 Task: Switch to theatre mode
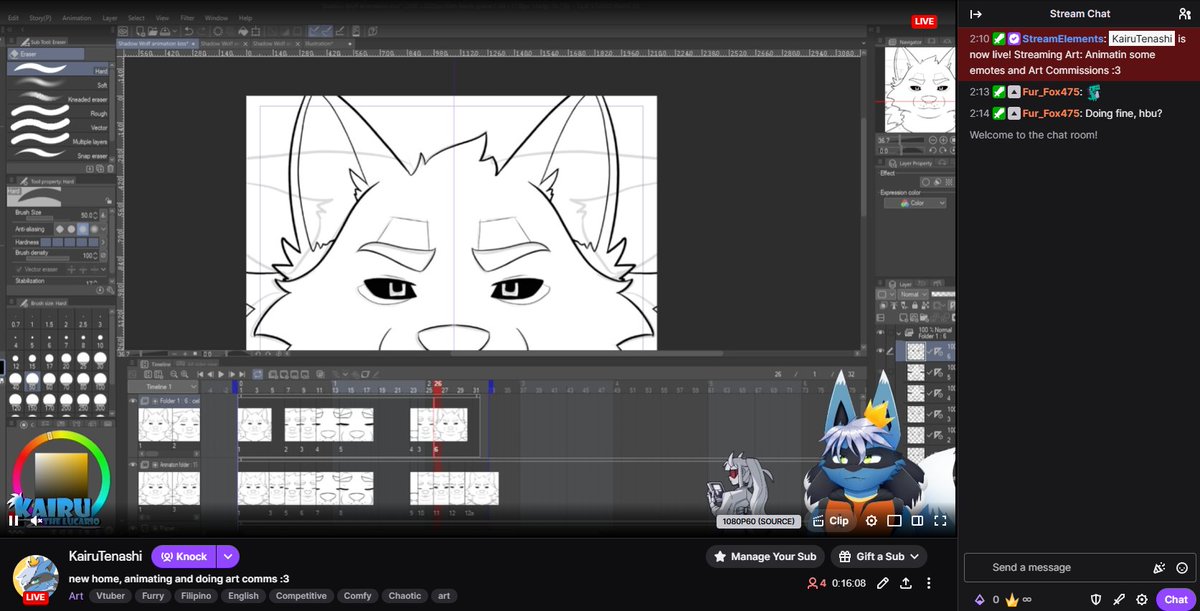click(x=894, y=520)
